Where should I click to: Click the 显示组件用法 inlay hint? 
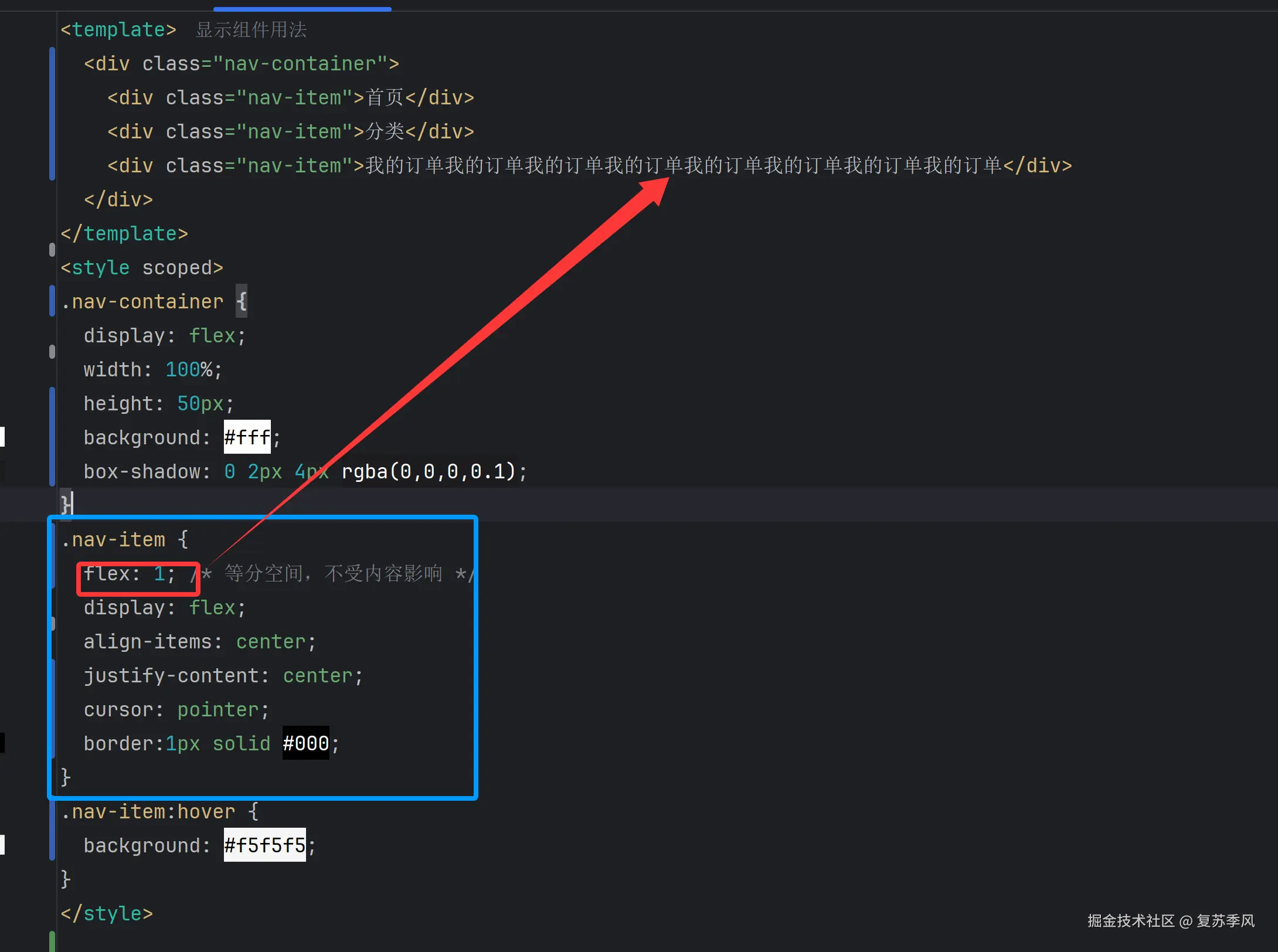(x=251, y=30)
